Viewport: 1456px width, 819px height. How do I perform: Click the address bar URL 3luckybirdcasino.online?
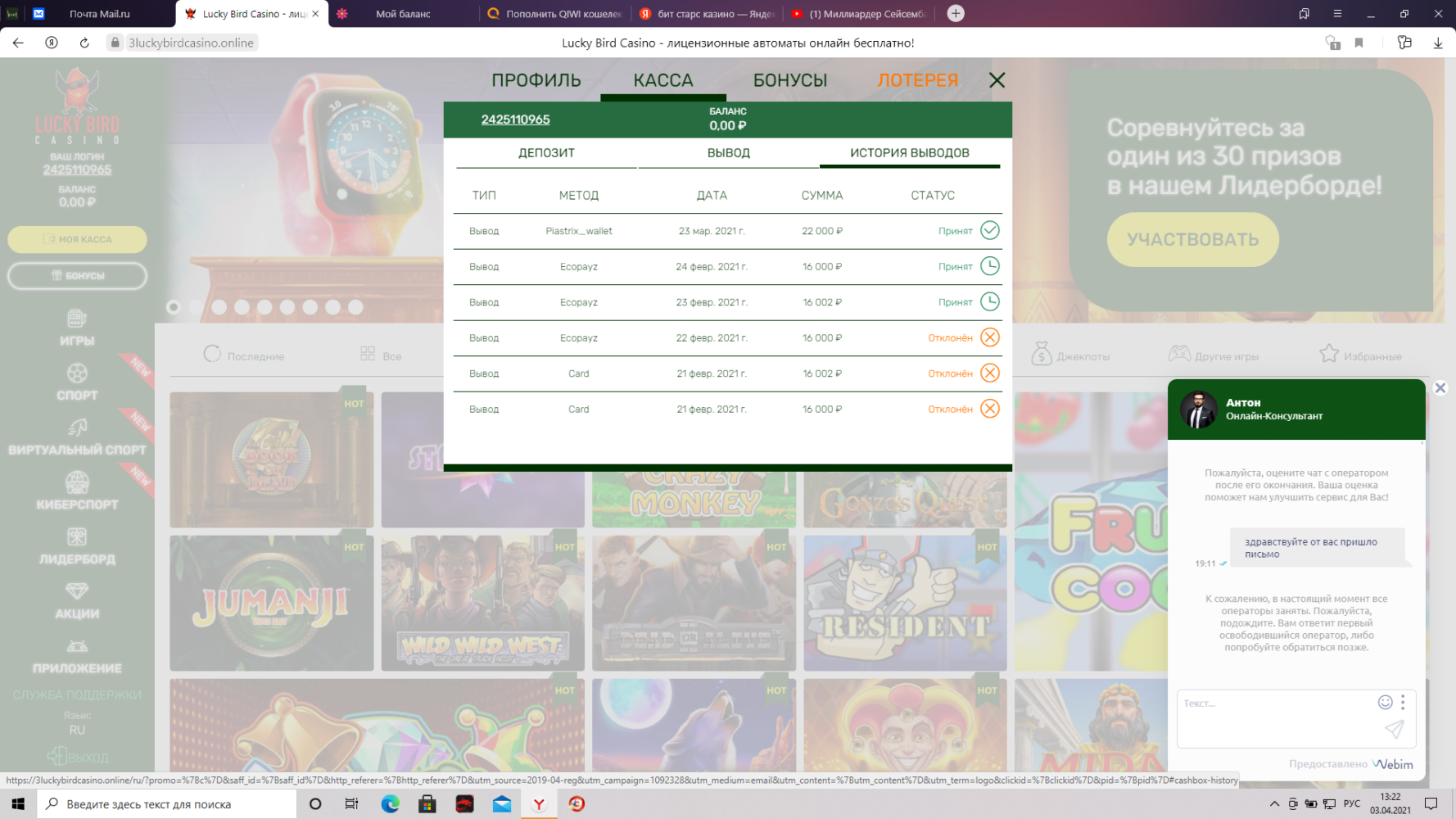(x=191, y=43)
